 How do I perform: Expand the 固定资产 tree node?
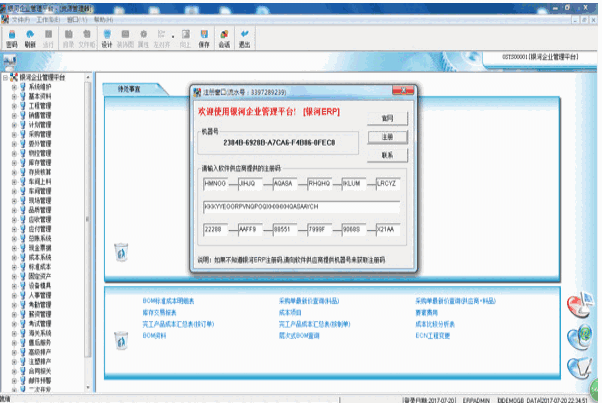pyautogui.click(x=14, y=276)
